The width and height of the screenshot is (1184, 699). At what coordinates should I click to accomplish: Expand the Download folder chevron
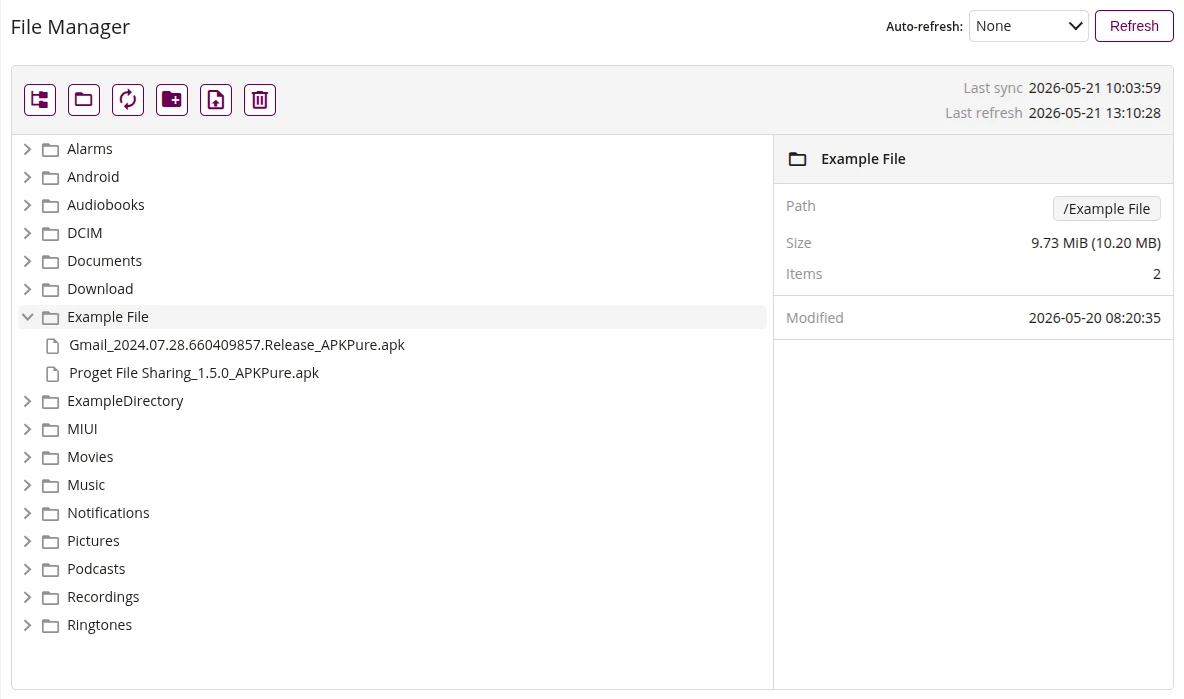click(x=27, y=289)
